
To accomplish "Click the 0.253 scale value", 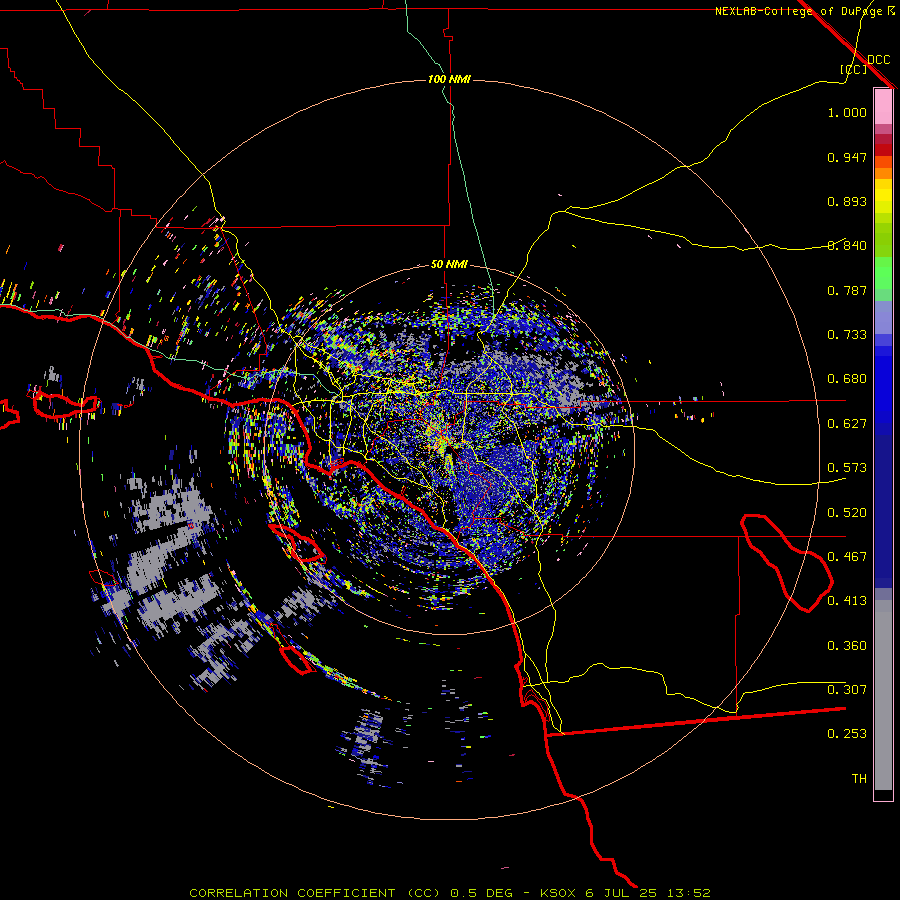I will pos(847,734).
